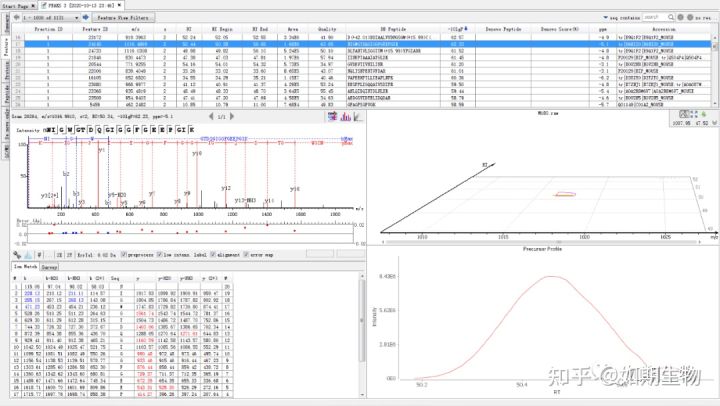Screen dimensions: 720x406
Task: Select the row with -10lgP 61.52
Action: [x=363, y=51]
